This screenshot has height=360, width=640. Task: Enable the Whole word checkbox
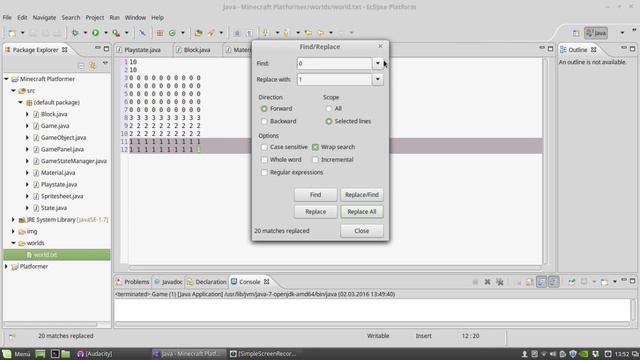tap(264, 160)
